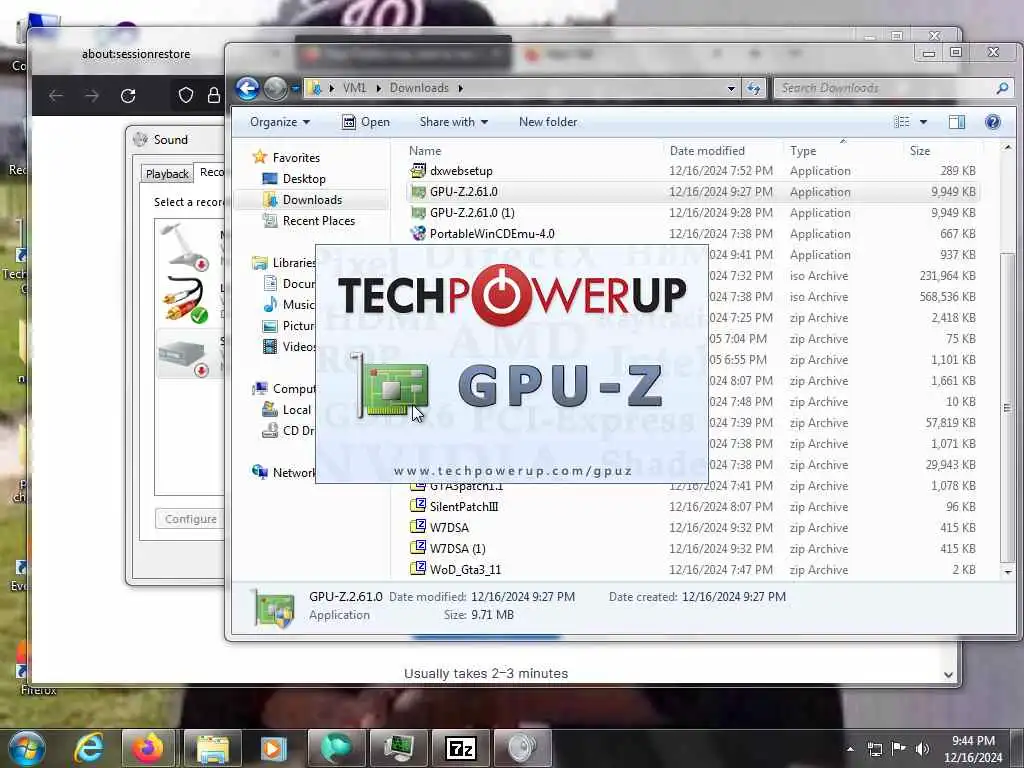
Task: Open the view options dropdown arrow
Action: click(923, 122)
